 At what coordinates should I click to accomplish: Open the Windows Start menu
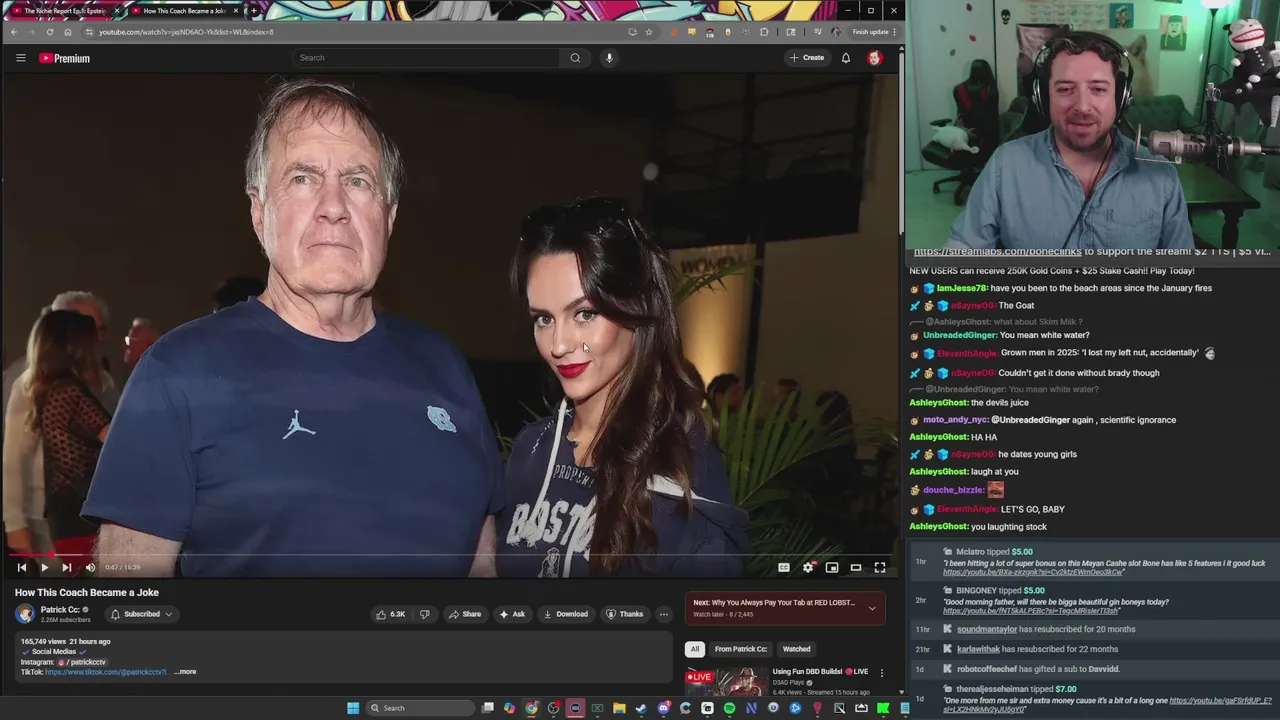pos(353,708)
